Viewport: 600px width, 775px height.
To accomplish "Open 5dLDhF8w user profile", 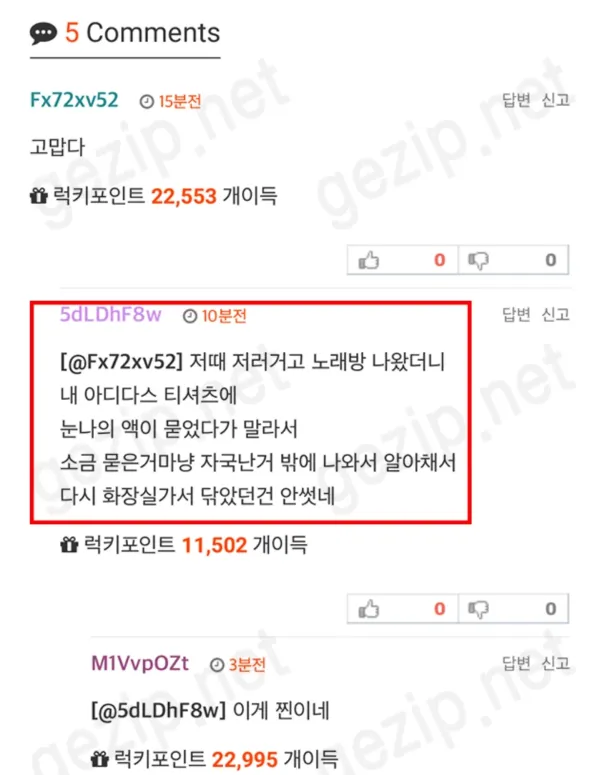I will (111, 314).
